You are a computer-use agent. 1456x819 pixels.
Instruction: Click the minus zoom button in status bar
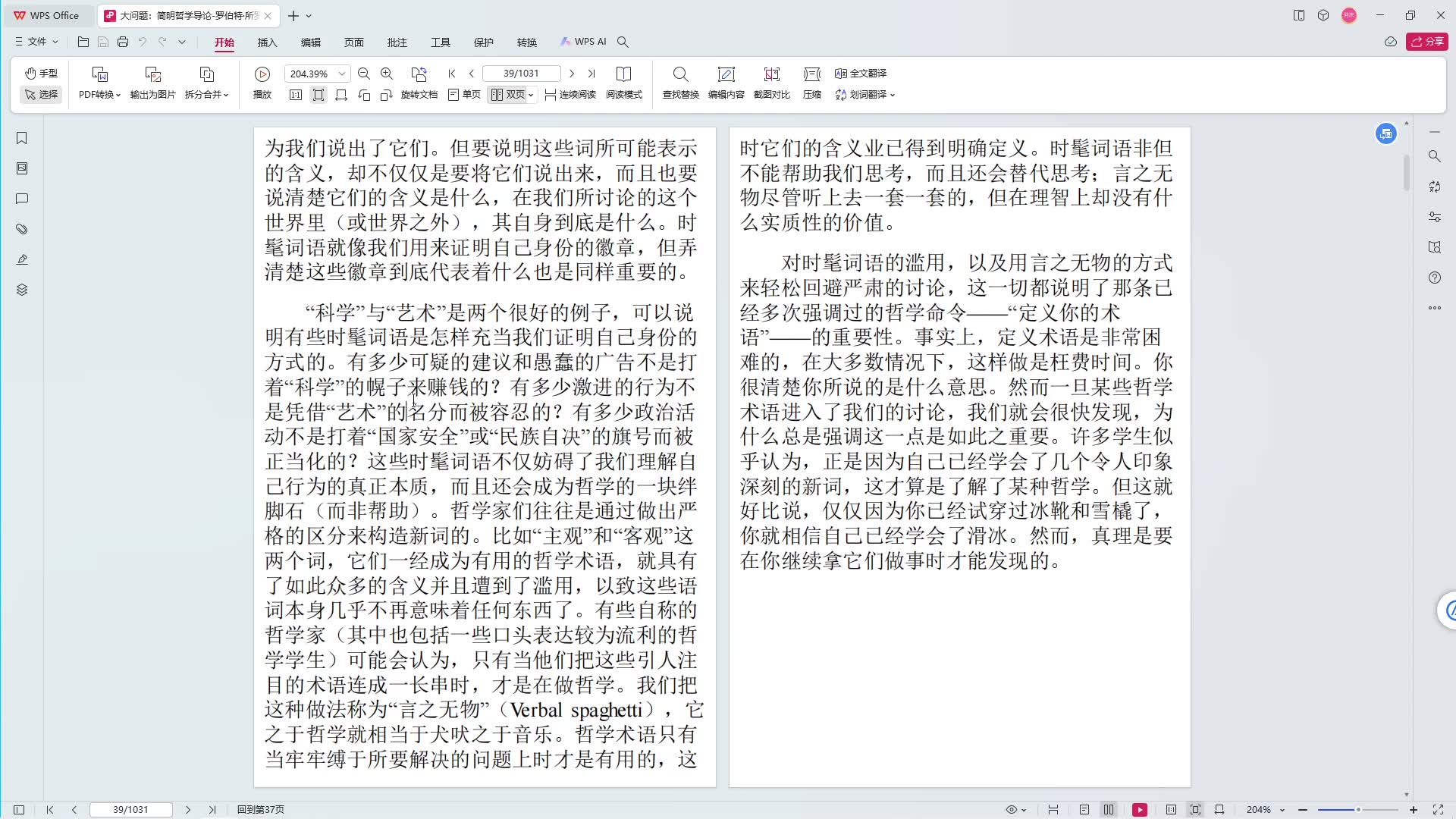click(x=1303, y=810)
